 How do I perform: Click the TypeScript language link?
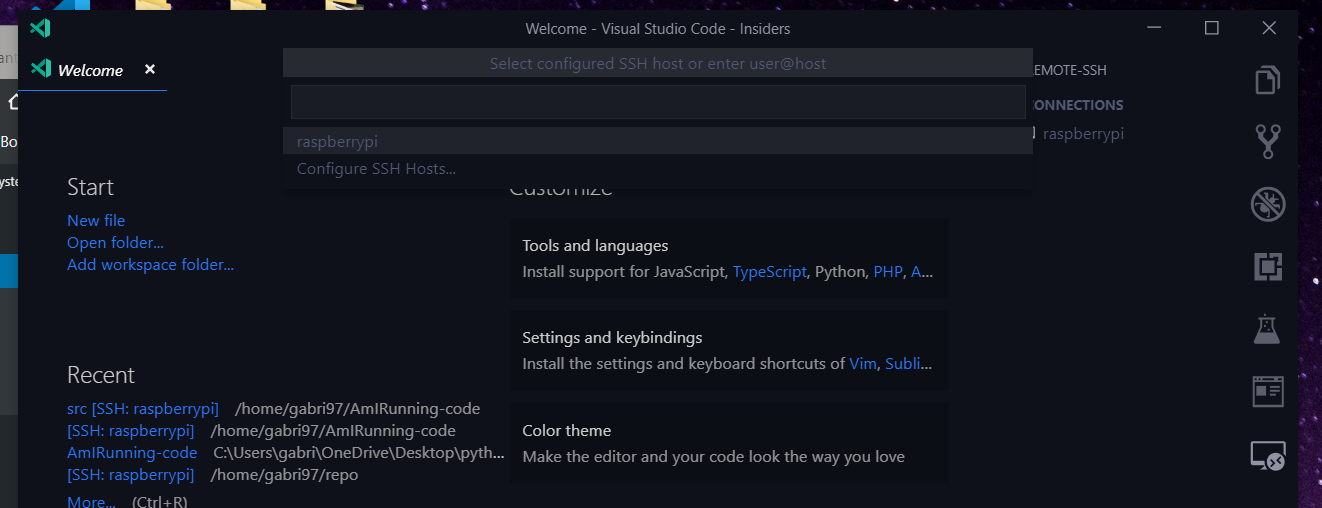[770, 271]
